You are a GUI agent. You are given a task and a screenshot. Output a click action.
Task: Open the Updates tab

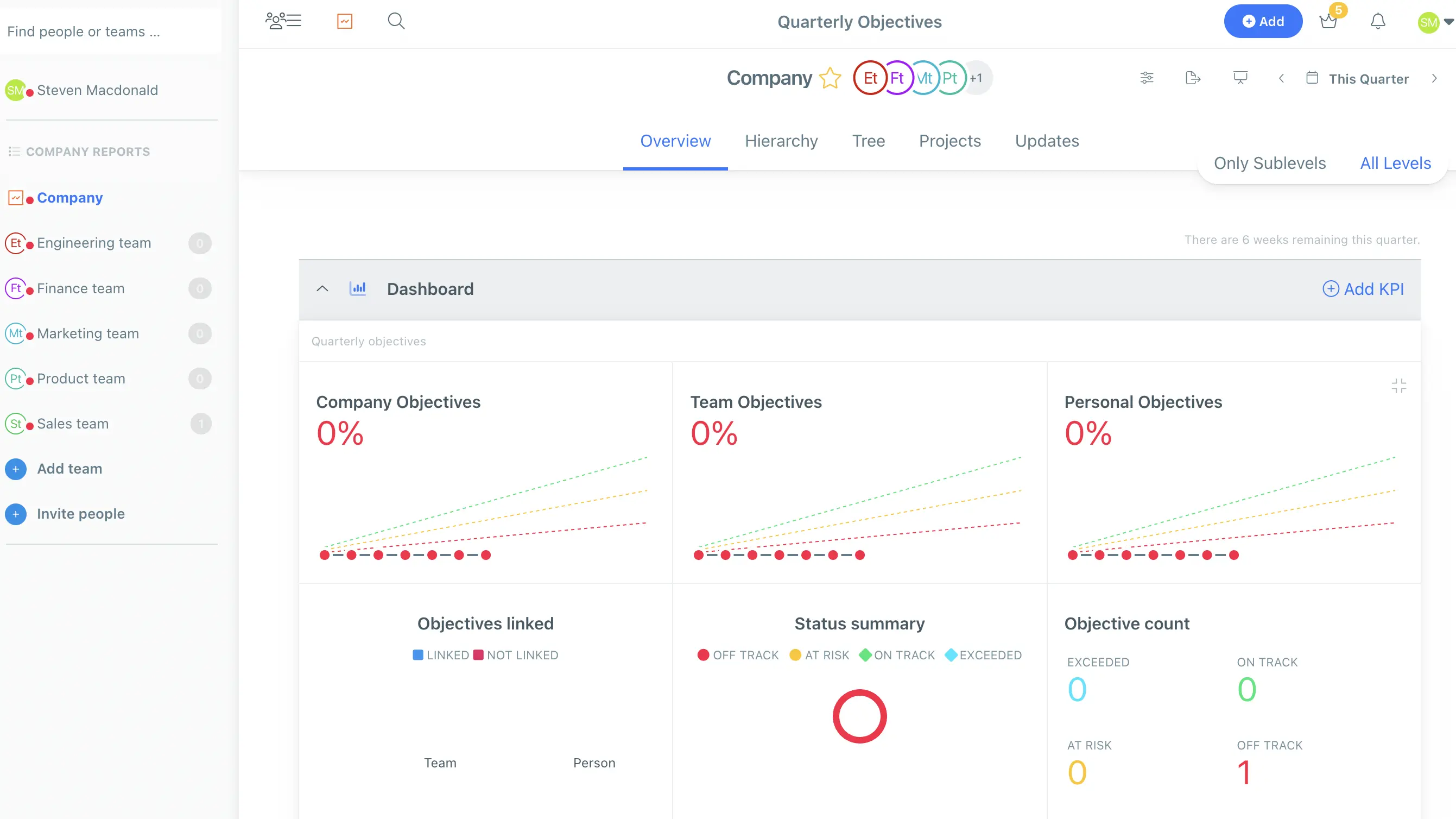1047,141
